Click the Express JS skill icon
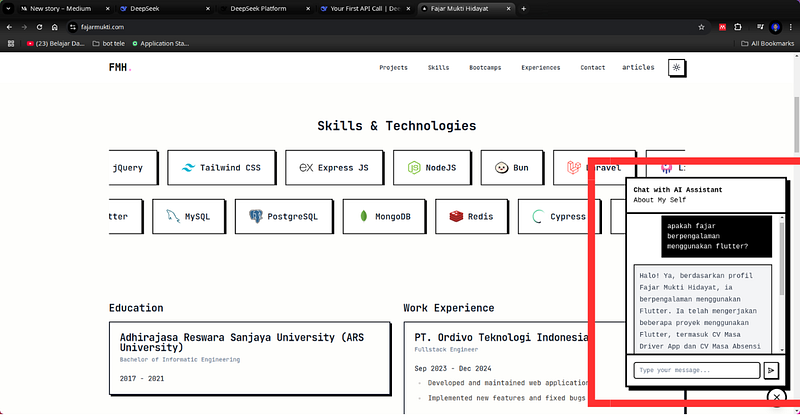The width and height of the screenshot is (800, 419). tap(306, 167)
